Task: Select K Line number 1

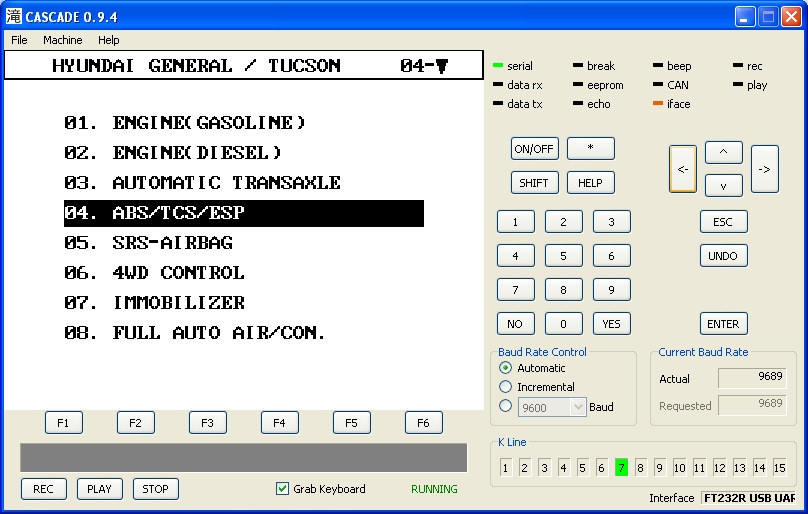Action: click(x=506, y=468)
